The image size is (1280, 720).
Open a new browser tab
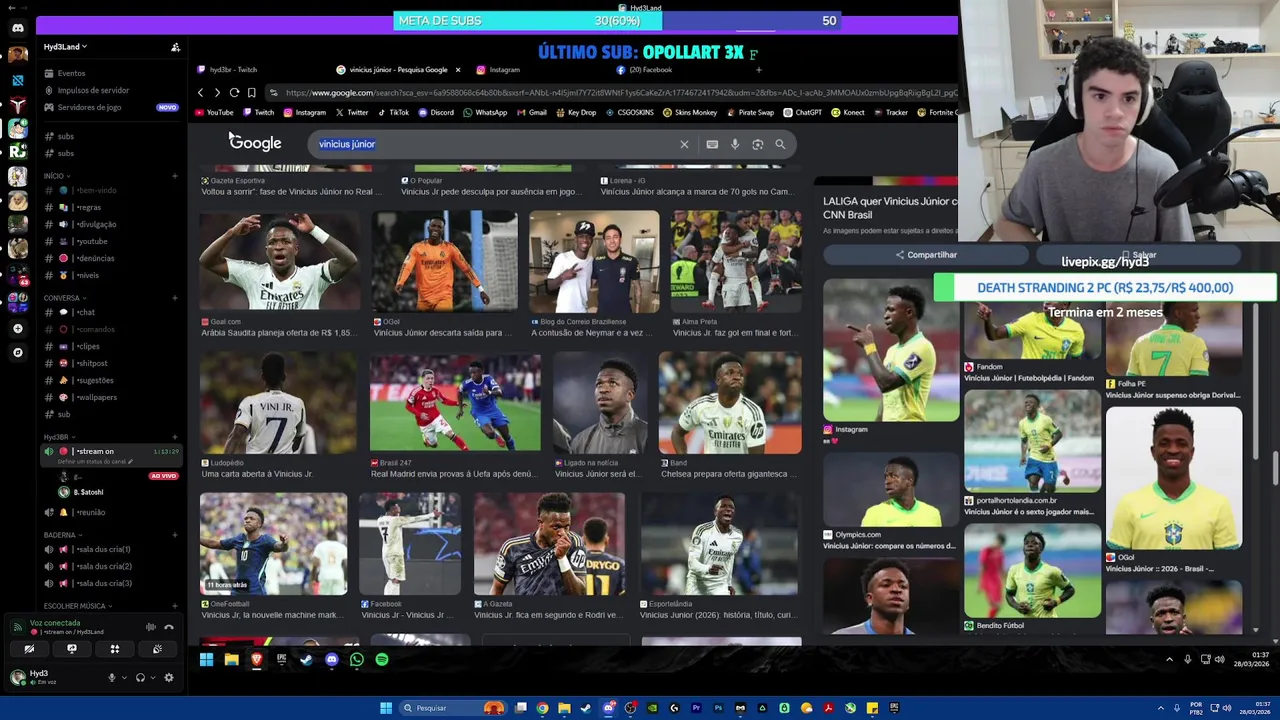click(x=758, y=70)
